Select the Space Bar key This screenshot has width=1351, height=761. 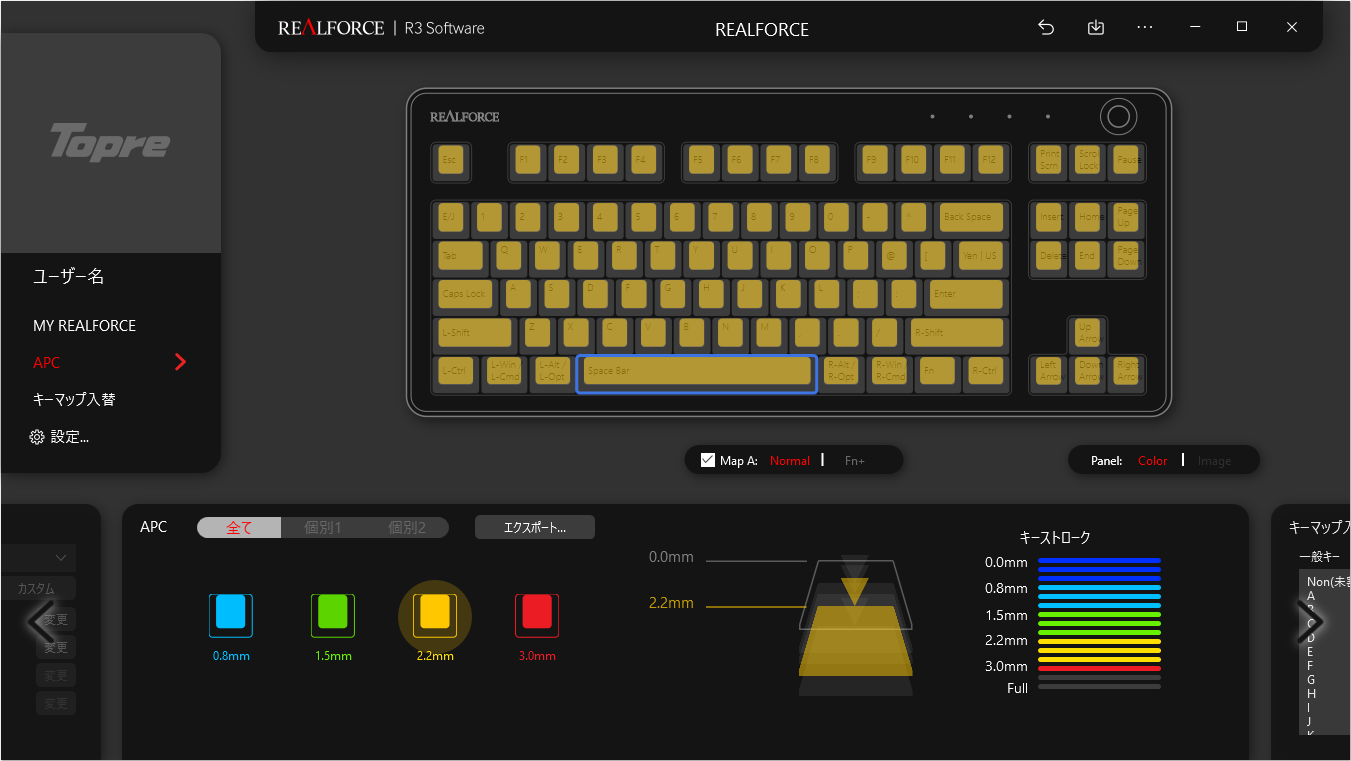[x=697, y=373]
